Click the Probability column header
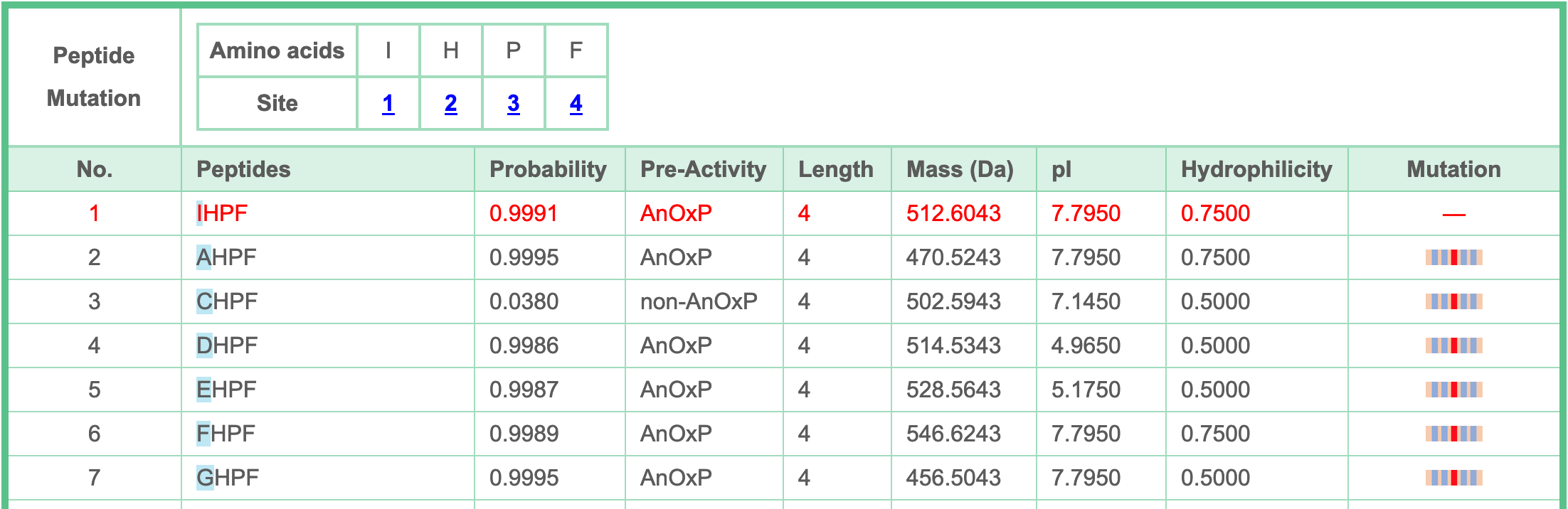The image size is (1568, 509). [548, 169]
